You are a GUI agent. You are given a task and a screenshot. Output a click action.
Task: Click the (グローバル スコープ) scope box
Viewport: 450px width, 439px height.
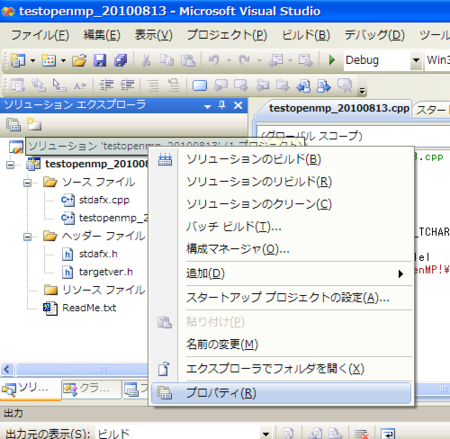(353, 135)
